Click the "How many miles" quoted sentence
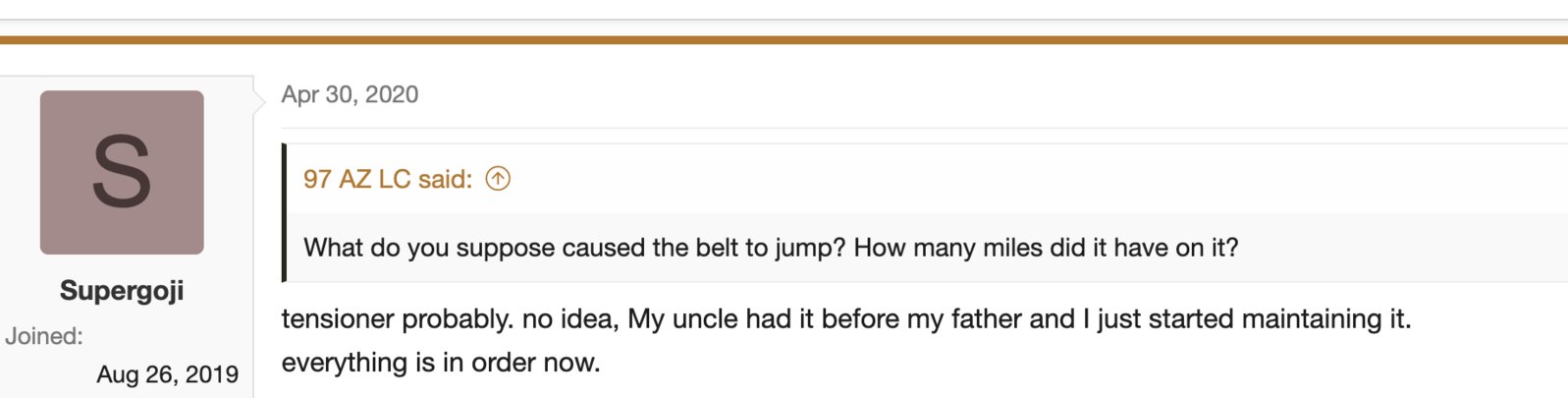Image resolution: width=1568 pixels, height=398 pixels. point(1046,248)
